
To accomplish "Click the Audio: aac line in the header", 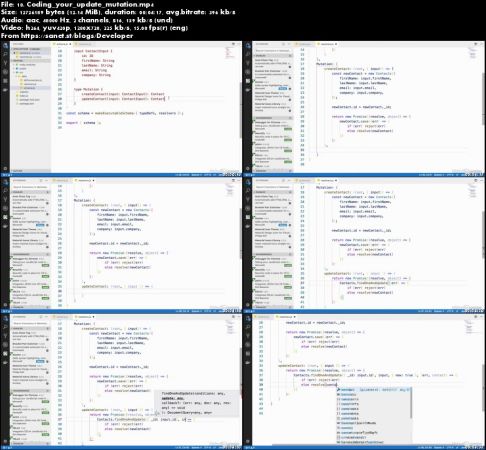I will tap(87, 20).
